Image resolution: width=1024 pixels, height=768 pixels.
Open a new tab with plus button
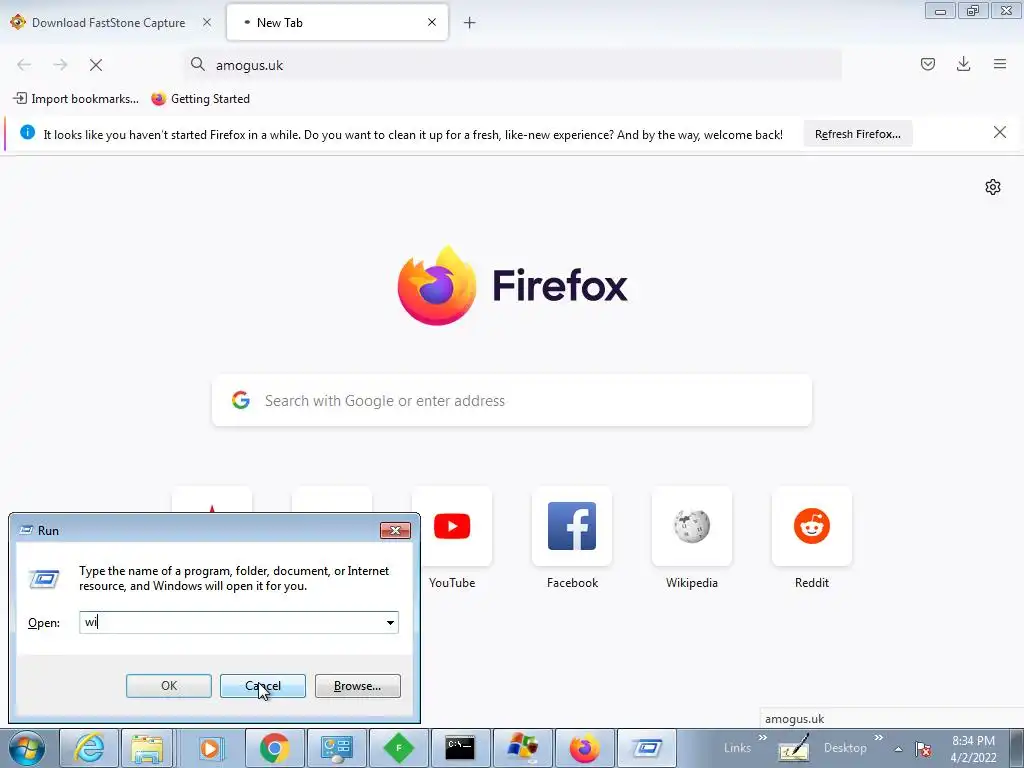pos(470,23)
